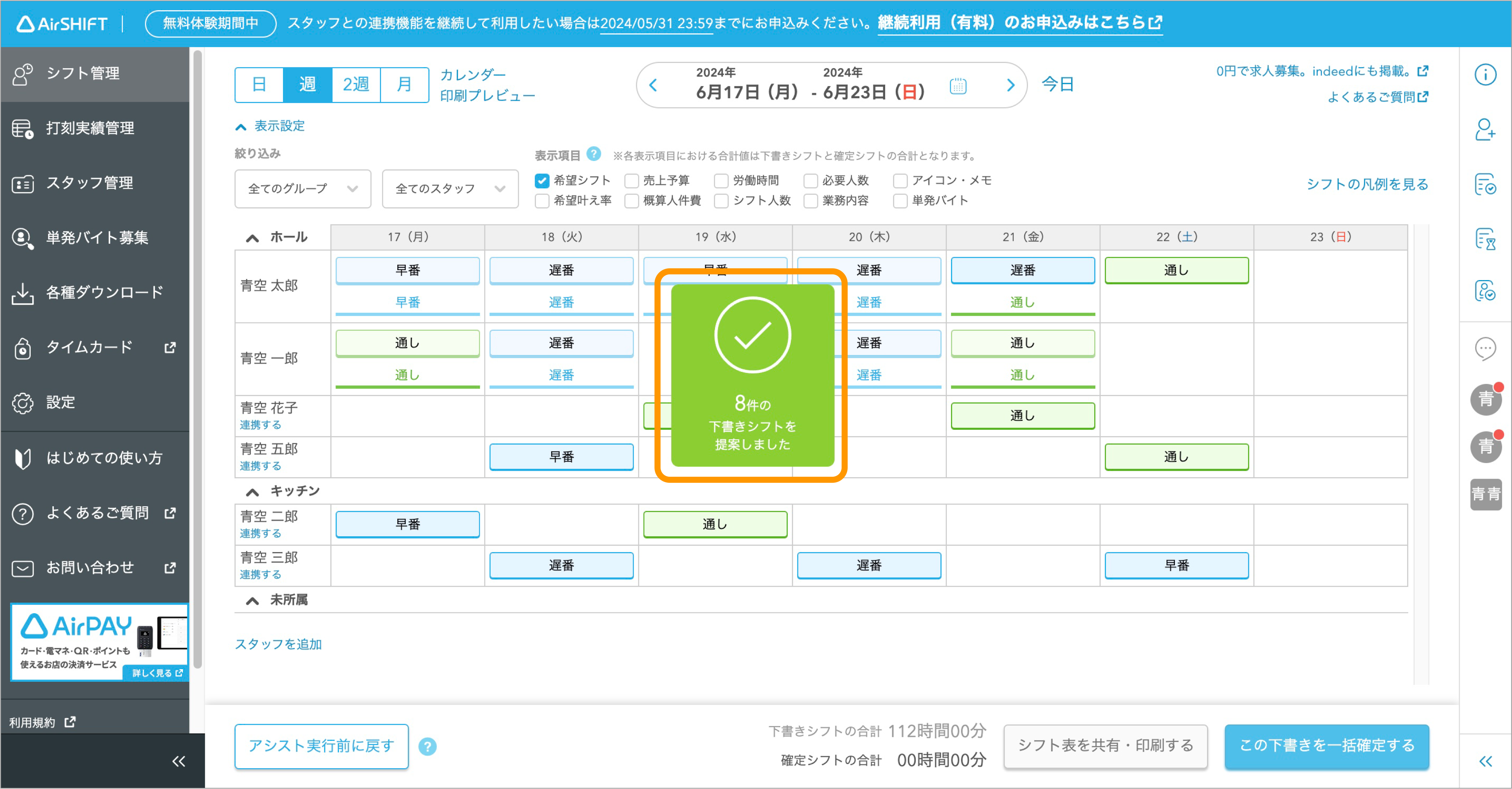
Task: Open the 全てのグループ dropdown
Action: coord(303,189)
